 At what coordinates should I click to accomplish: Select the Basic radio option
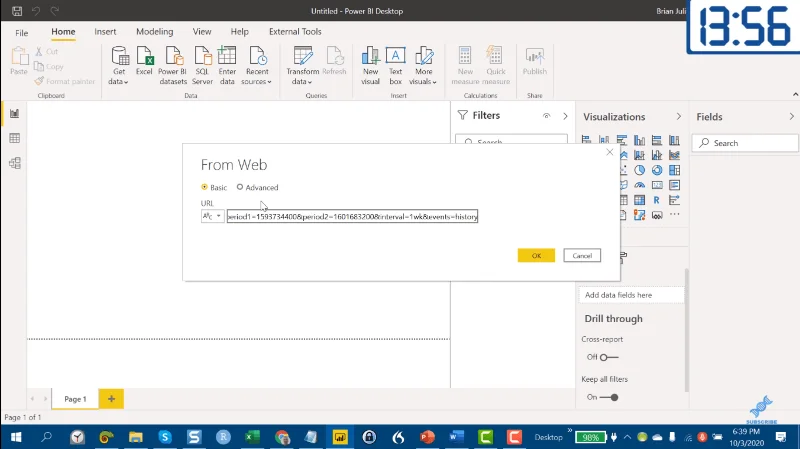(x=205, y=187)
